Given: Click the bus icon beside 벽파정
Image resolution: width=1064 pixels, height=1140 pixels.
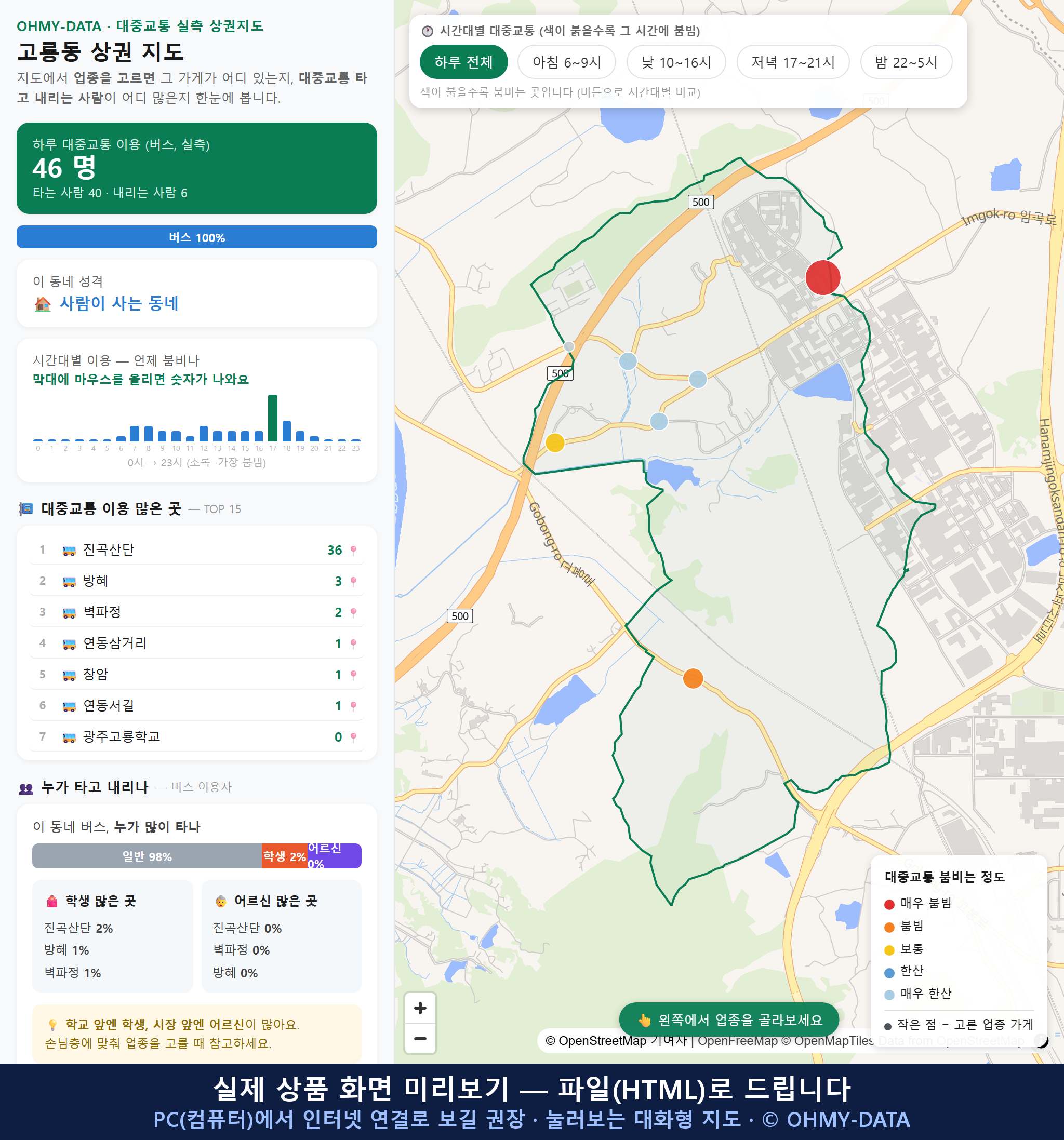Looking at the screenshot, I should [x=69, y=612].
